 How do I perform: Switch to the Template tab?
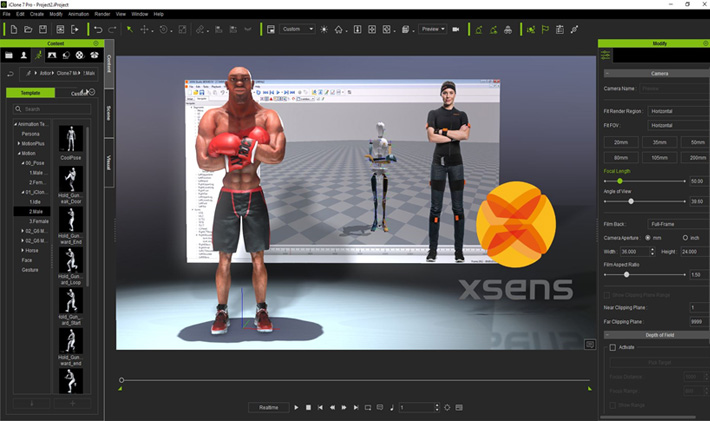30,93
